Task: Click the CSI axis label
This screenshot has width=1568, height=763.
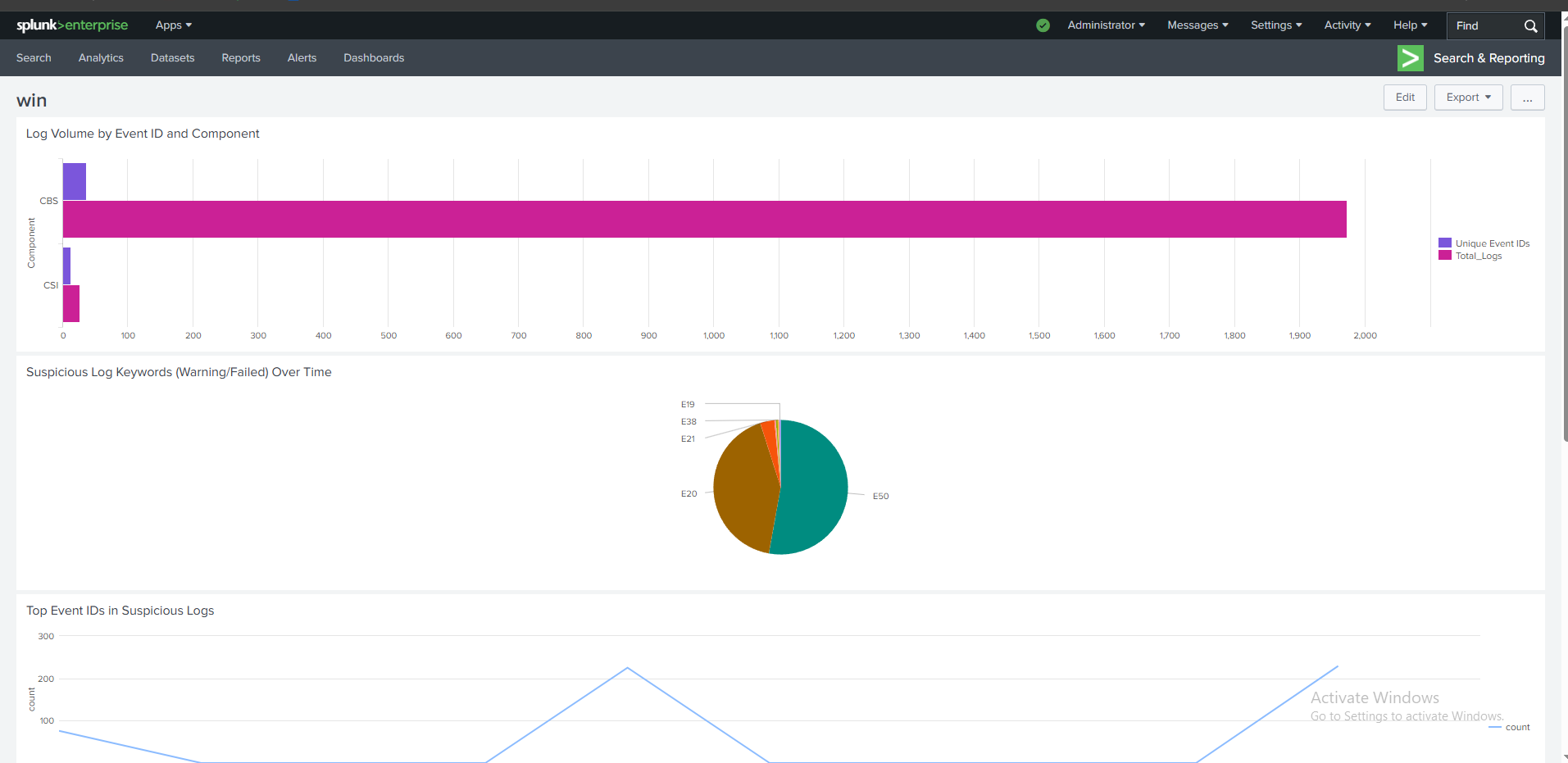Action: tap(51, 285)
